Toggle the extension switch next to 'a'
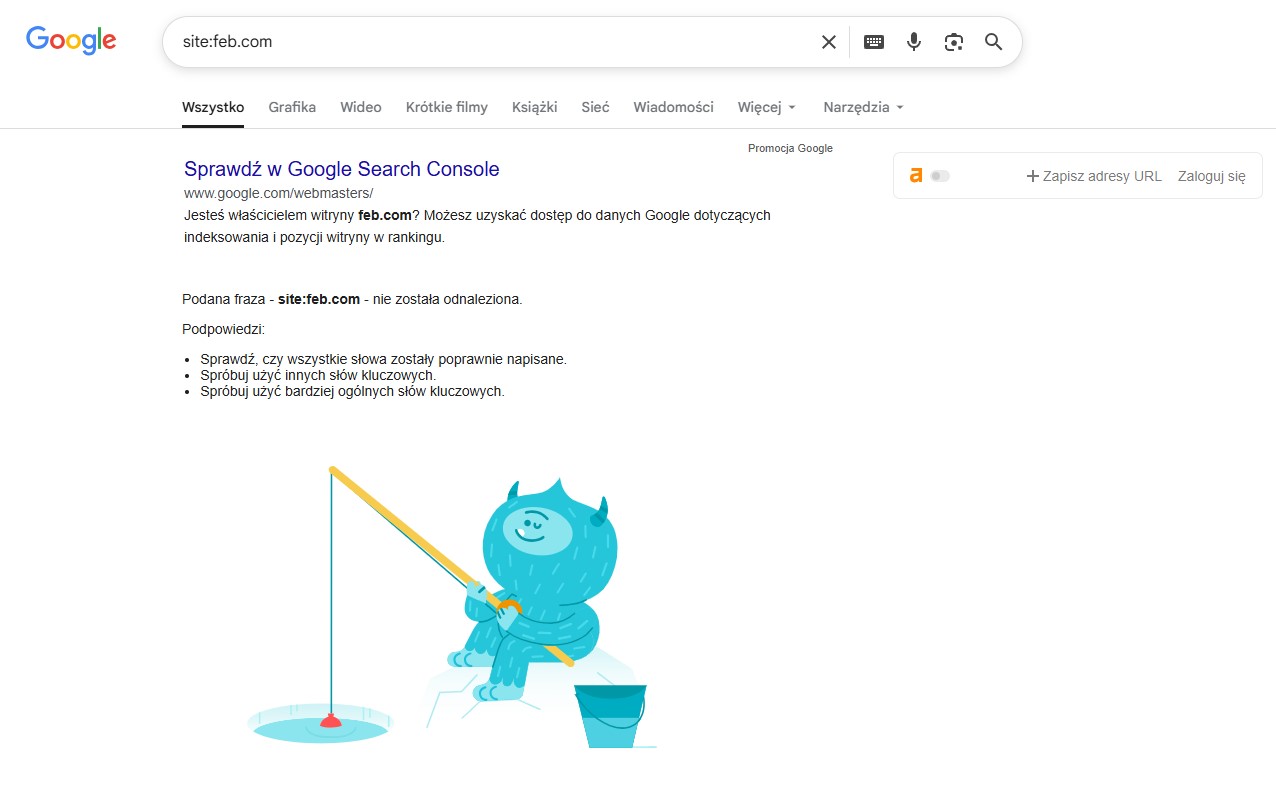This screenshot has width=1276, height=789. [x=940, y=176]
